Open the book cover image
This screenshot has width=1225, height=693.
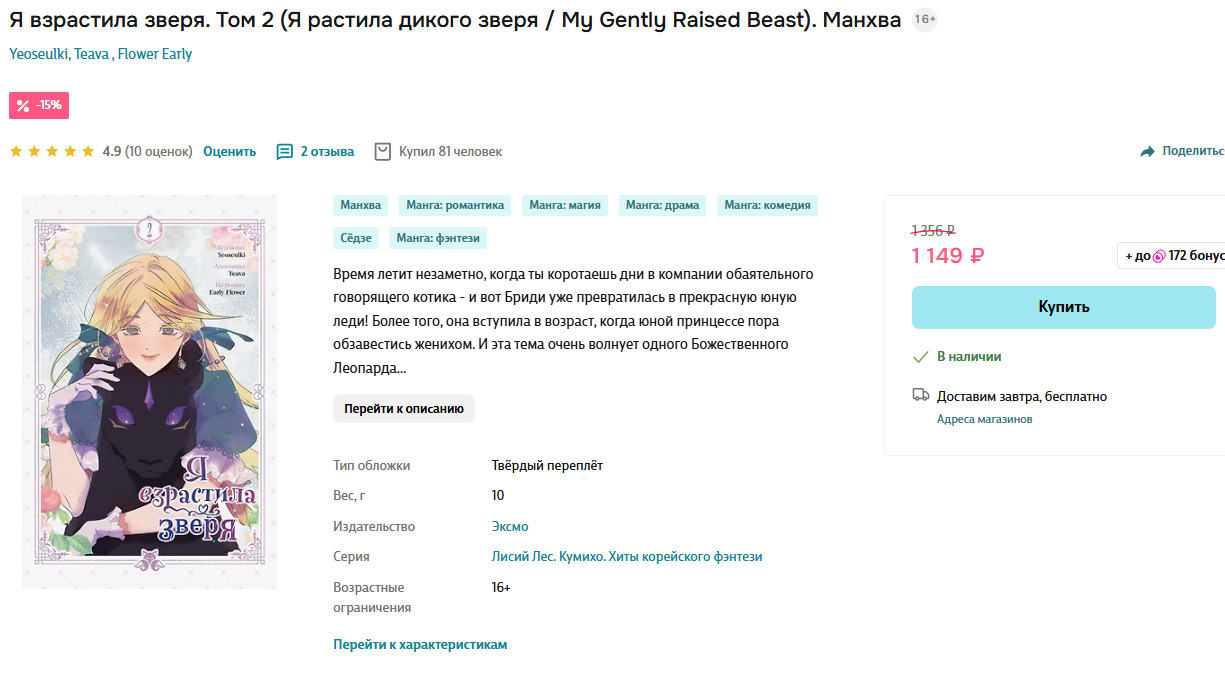(x=150, y=391)
